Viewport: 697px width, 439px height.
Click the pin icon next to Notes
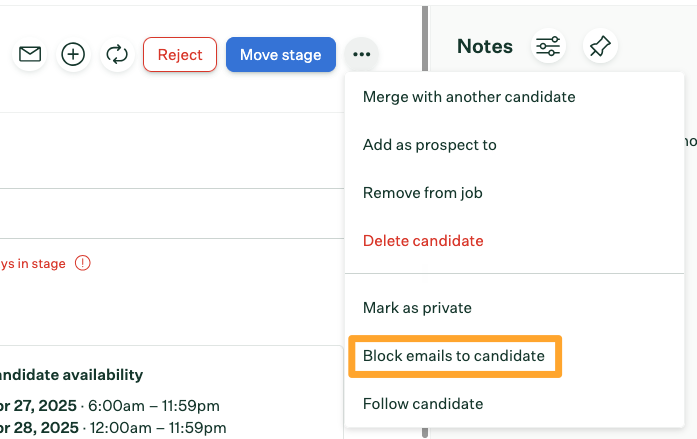[x=600, y=46]
